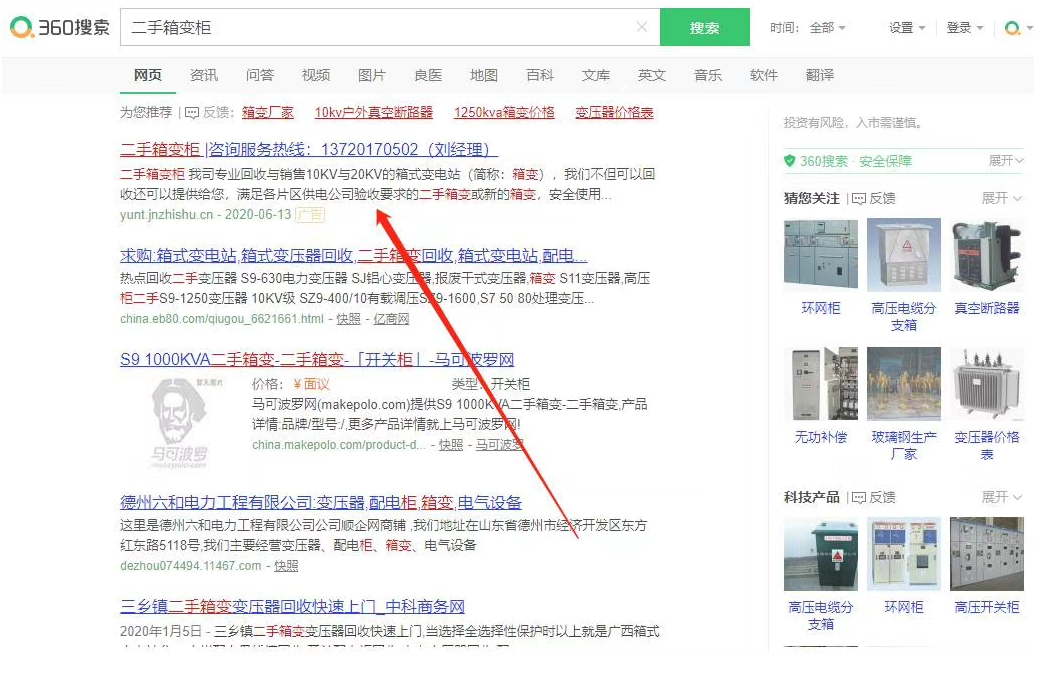Viewport: 1054px width, 677px height.
Task: Click the 马可波罗 thumbnail image
Action: pyautogui.click(x=179, y=423)
